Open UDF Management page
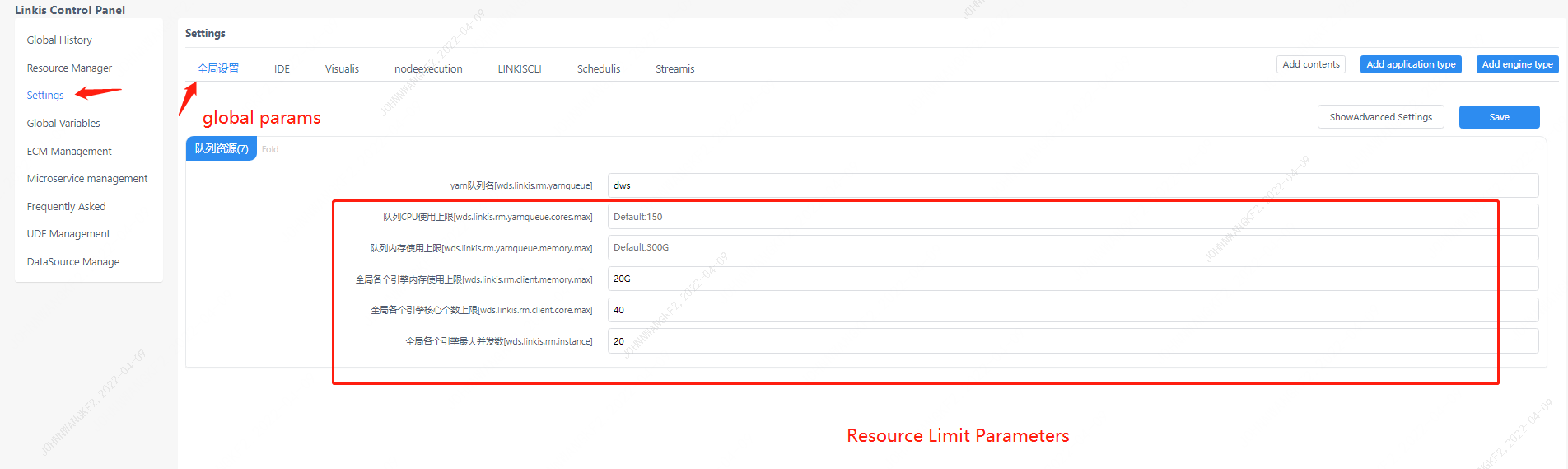The height and width of the screenshot is (469, 1568). point(68,234)
